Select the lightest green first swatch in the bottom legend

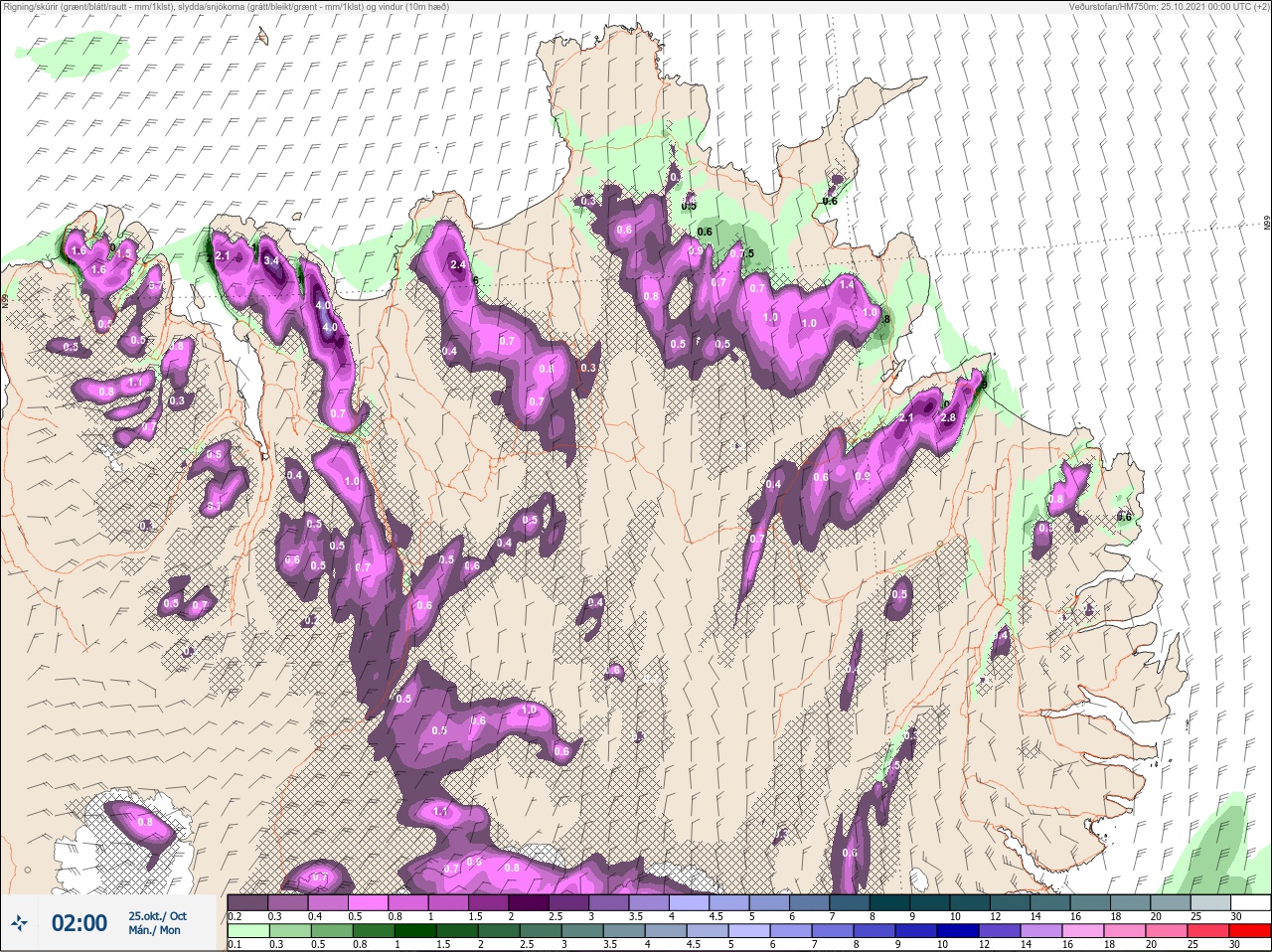[x=247, y=931]
